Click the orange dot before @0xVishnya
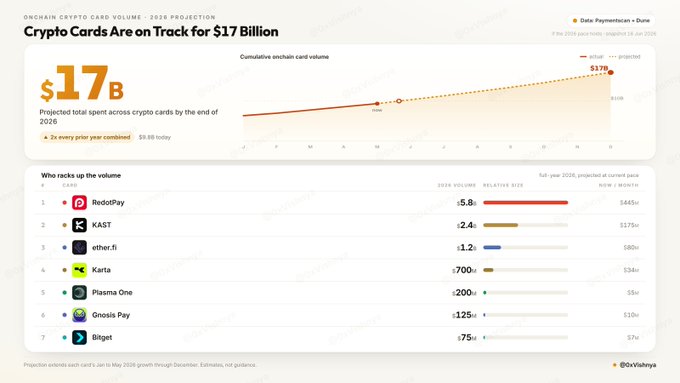The image size is (680, 383). pos(615,365)
